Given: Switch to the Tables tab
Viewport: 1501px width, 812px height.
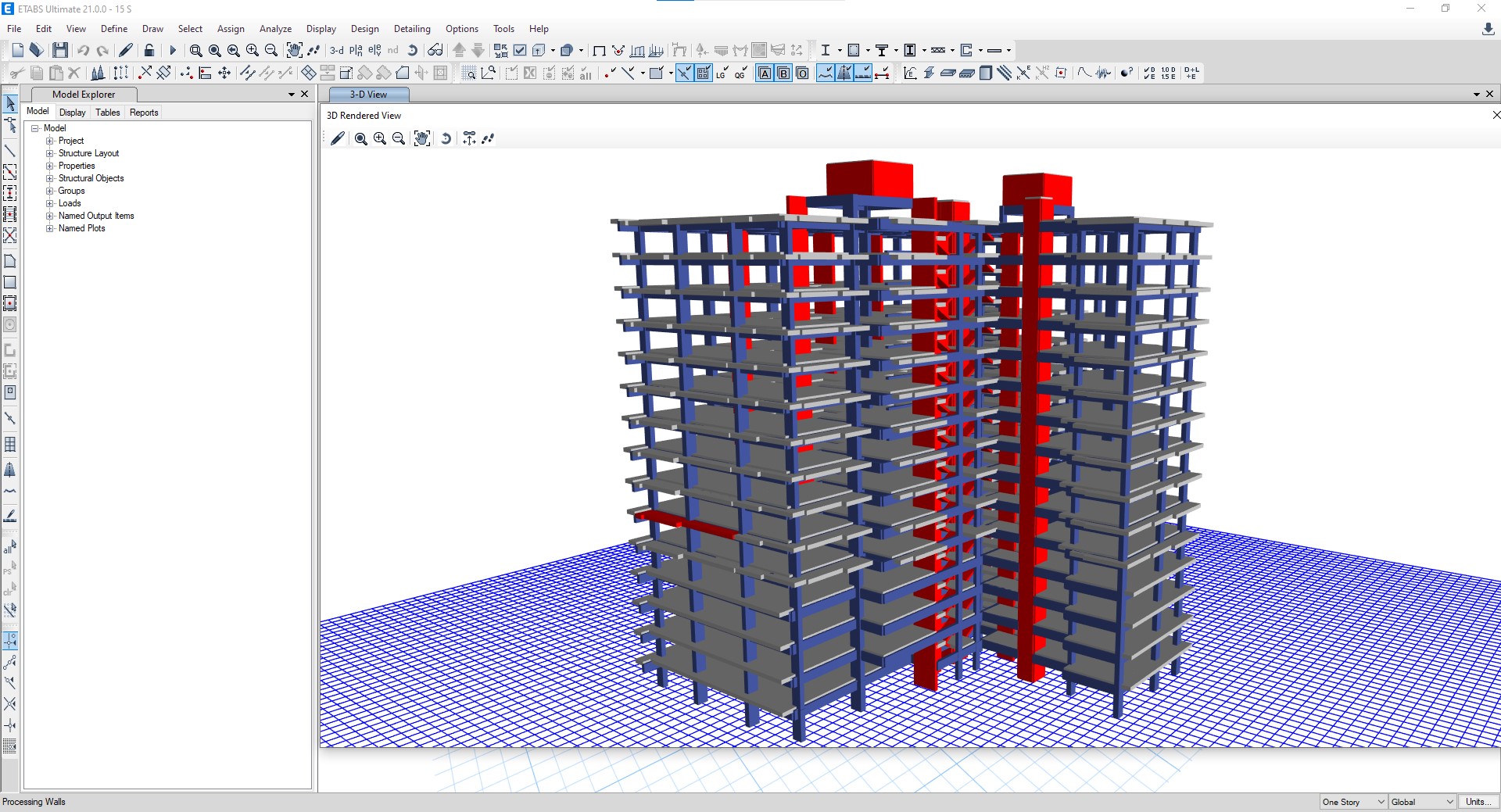Looking at the screenshot, I should click(108, 113).
